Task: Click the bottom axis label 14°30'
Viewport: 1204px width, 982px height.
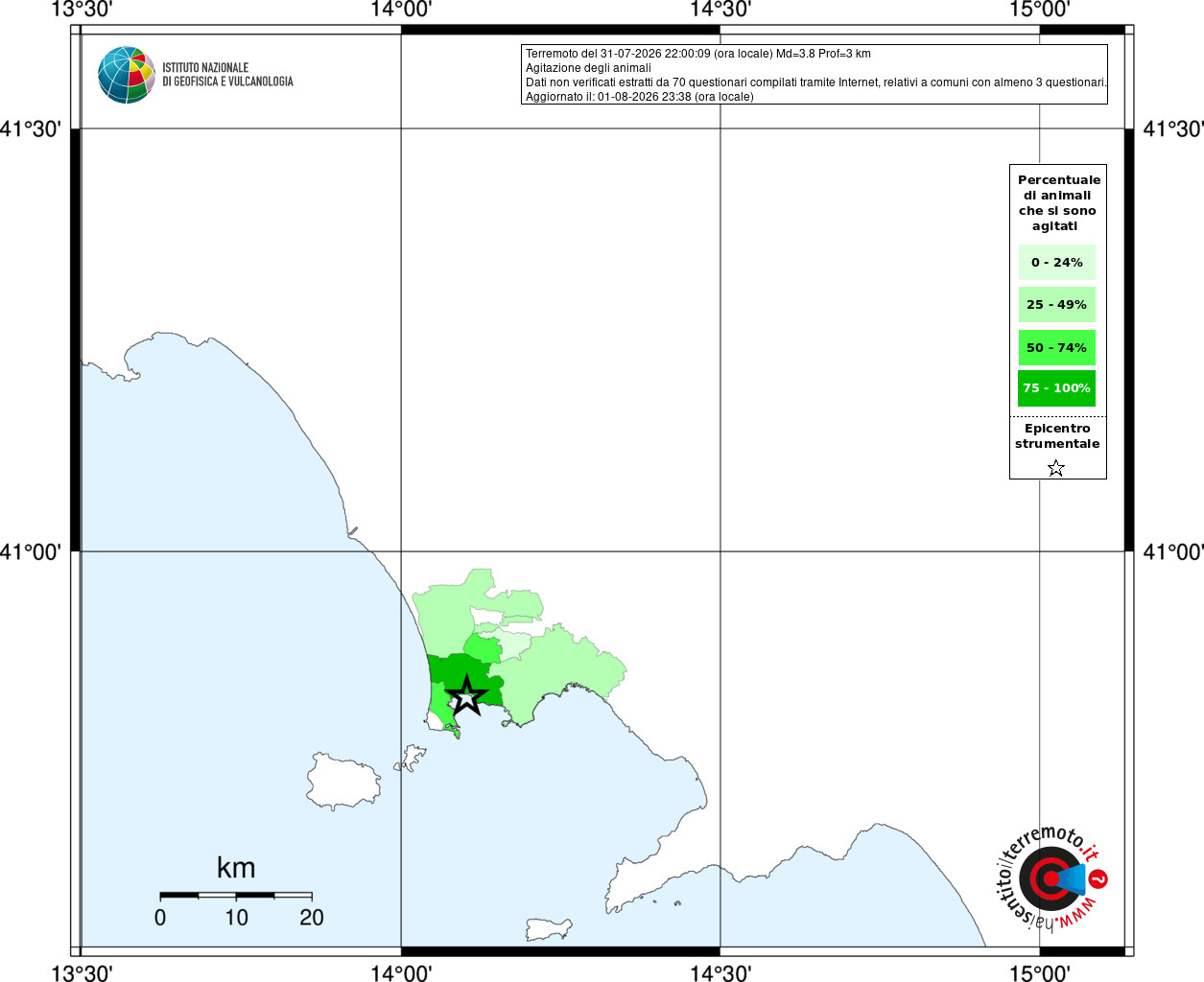Action: (720, 972)
